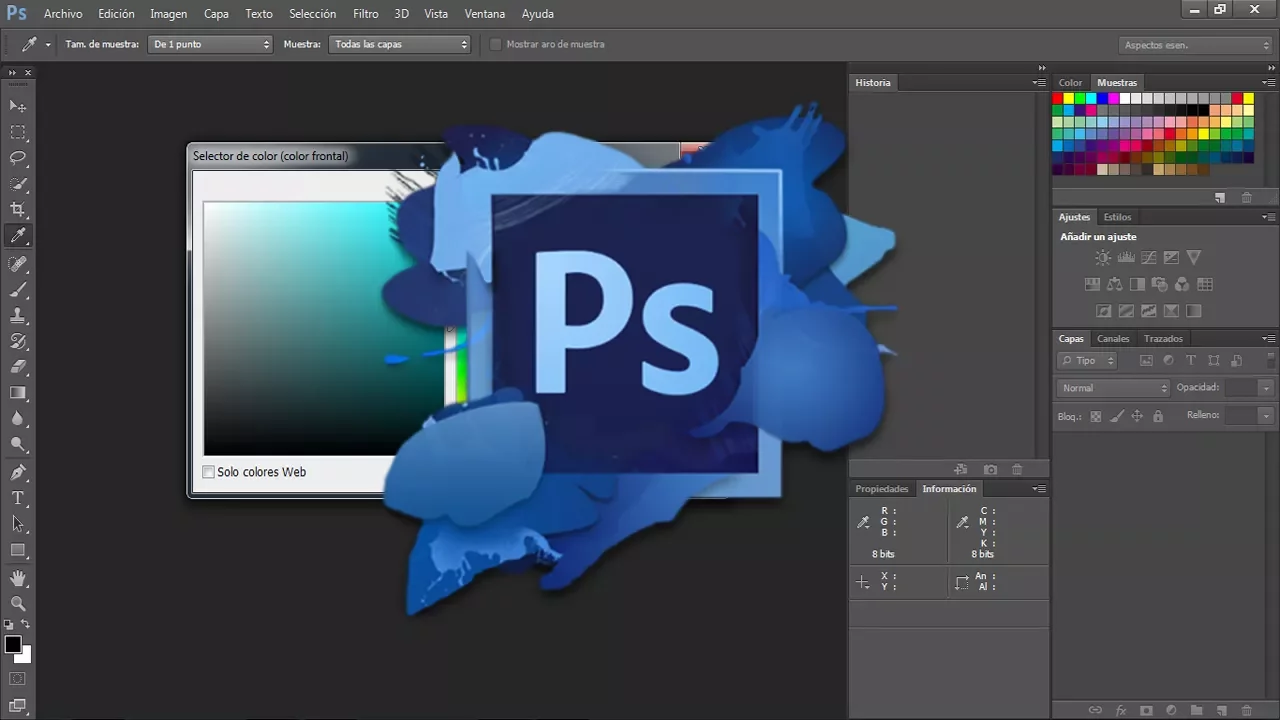Screen dimensions: 1280x720
Task: Select the Quick Selection tool
Action: tap(18, 184)
